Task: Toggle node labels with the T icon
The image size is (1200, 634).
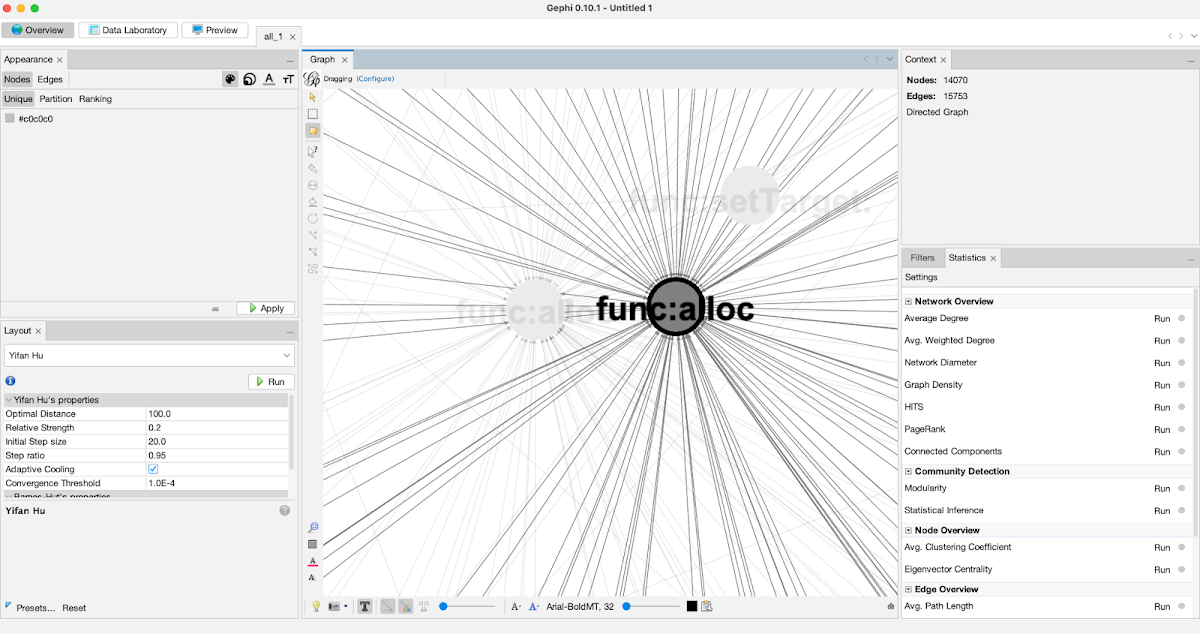Action: [x=365, y=605]
